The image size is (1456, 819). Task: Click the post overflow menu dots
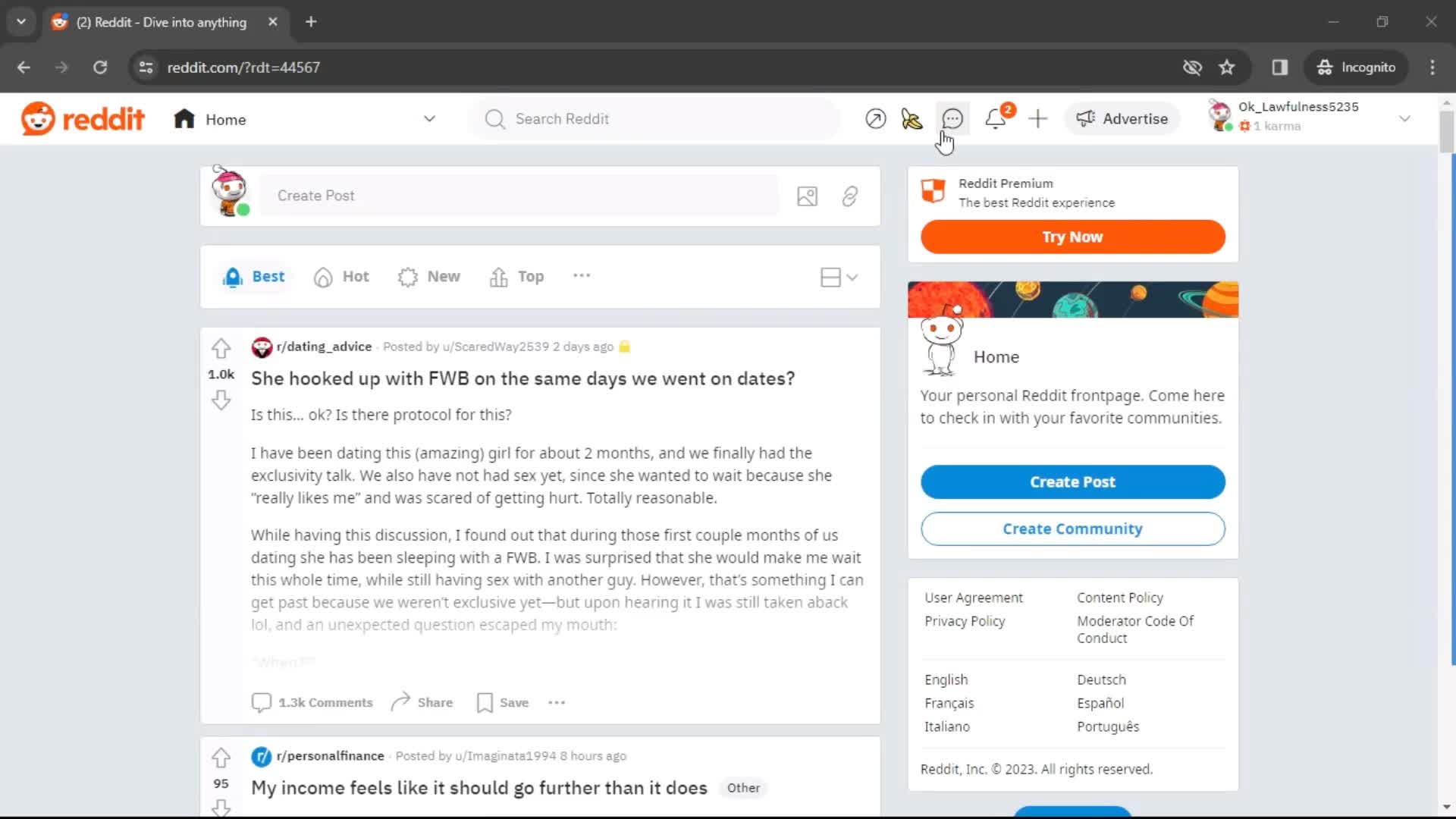click(556, 702)
